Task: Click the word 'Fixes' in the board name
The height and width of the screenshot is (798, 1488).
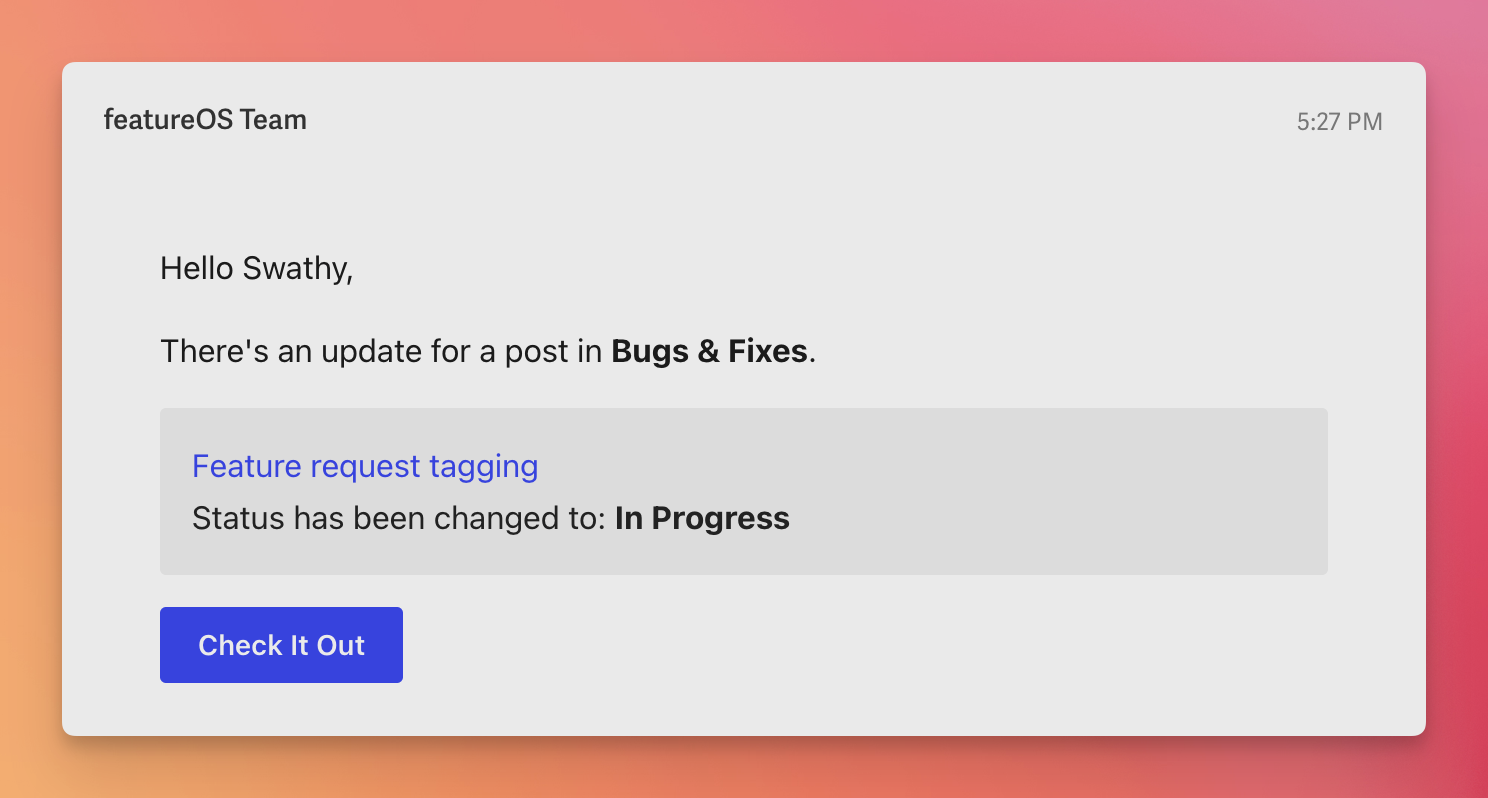Action: click(x=767, y=351)
